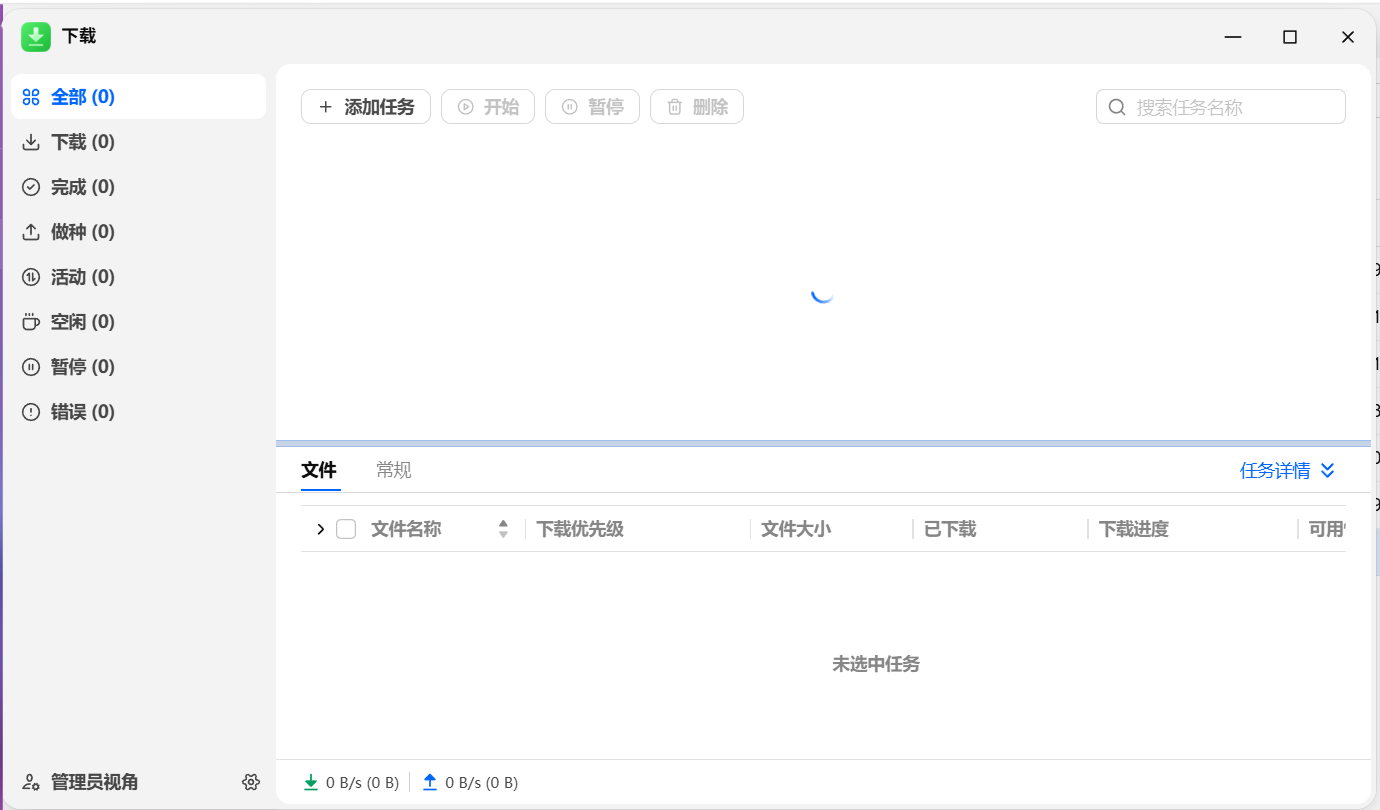
Task: Click the download speed 0 B/s (0 B) text
Action: coord(362,783)
